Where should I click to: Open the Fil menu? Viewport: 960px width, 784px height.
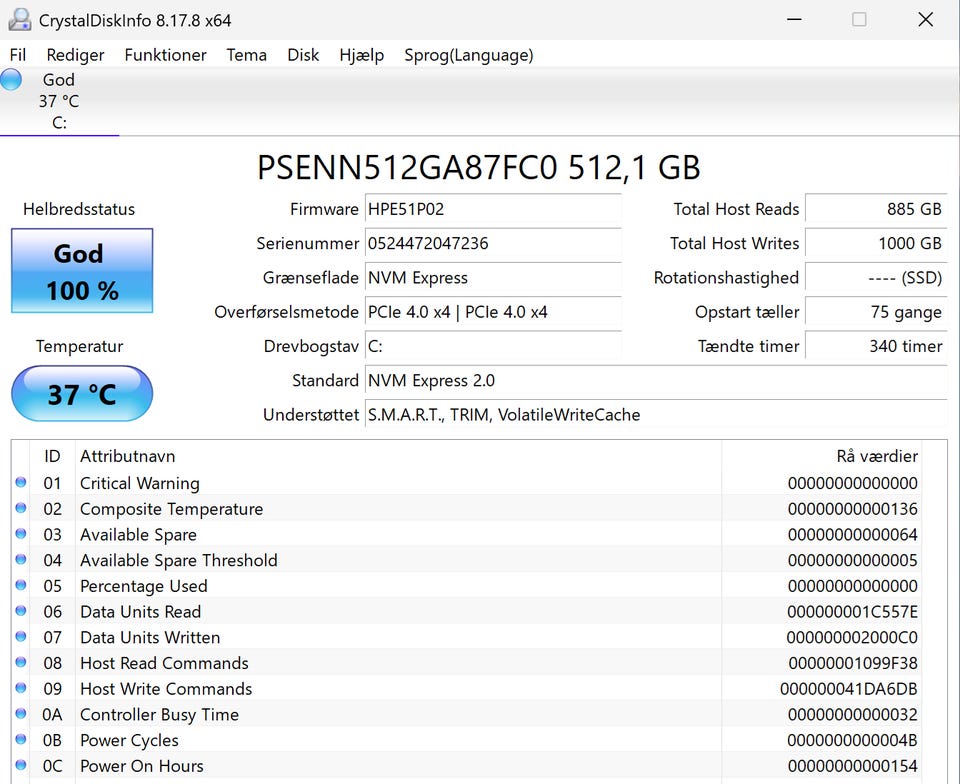click(18, 55)
